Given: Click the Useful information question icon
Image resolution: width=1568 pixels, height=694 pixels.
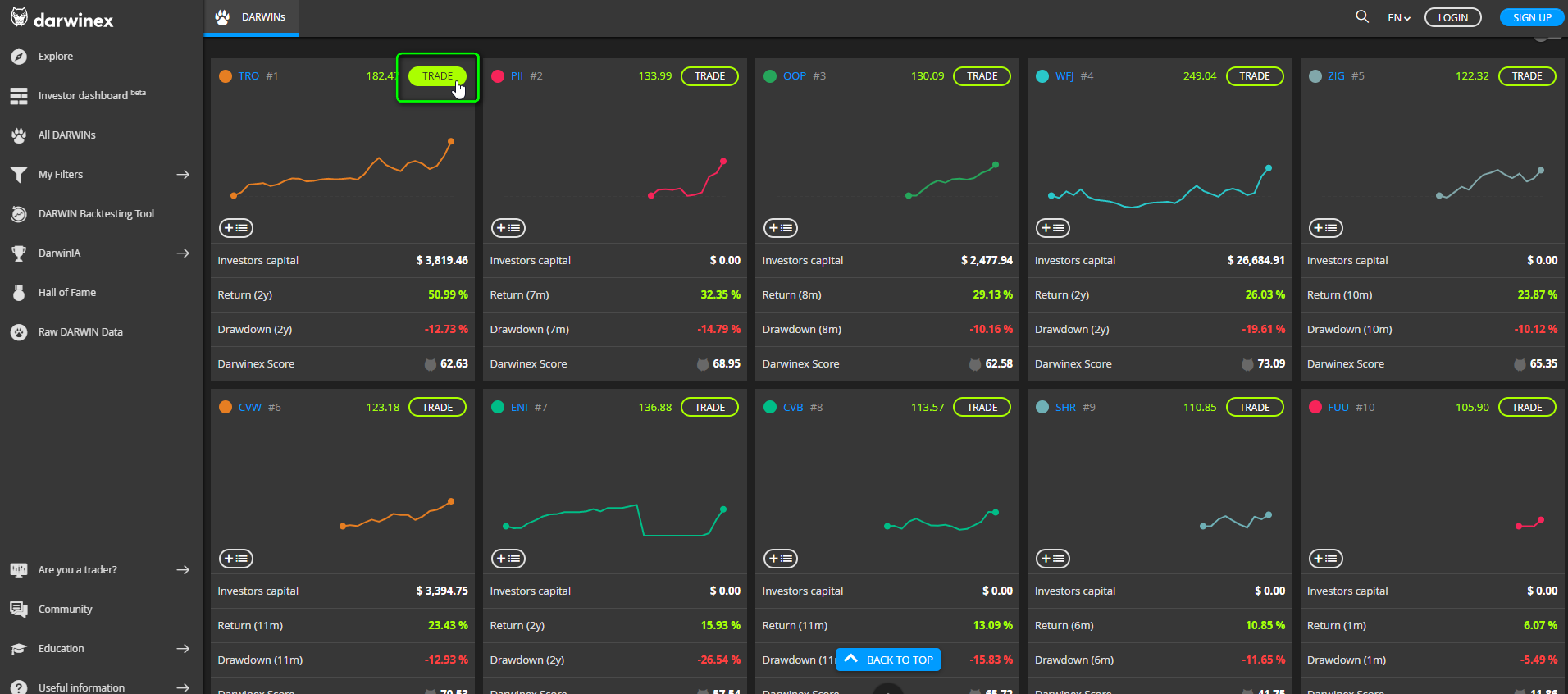Looking at the screenshot, I should tap(19, 687).
